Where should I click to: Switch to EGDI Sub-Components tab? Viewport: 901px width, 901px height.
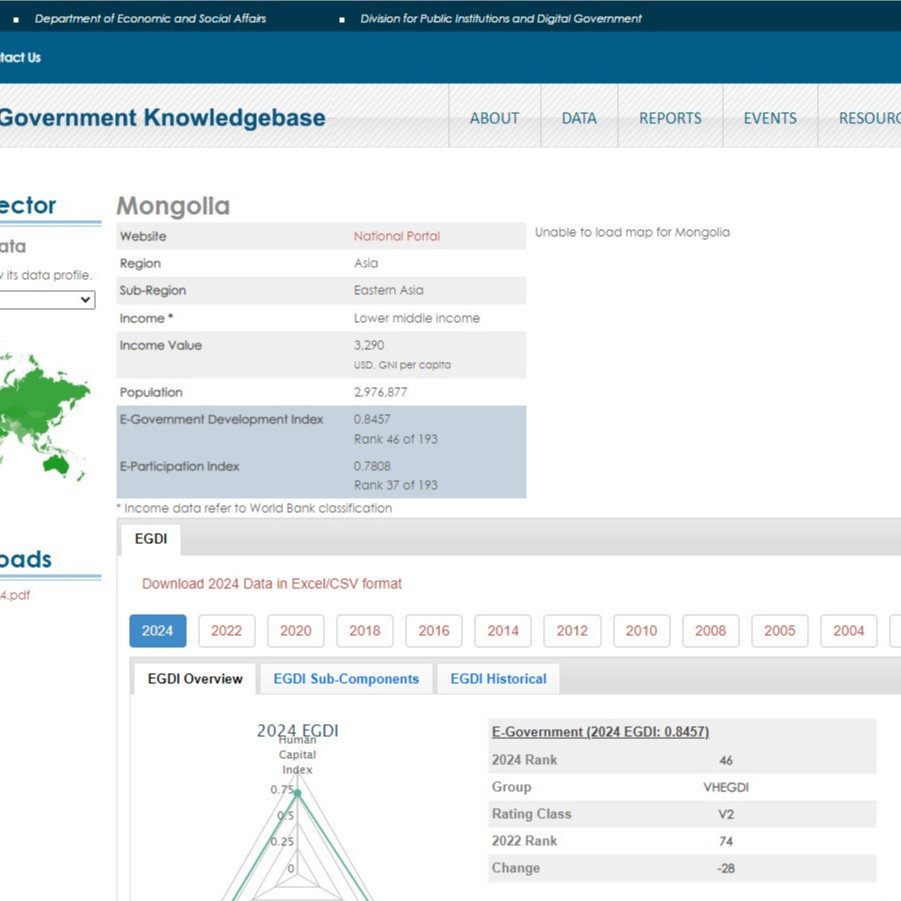pos(346,679)
